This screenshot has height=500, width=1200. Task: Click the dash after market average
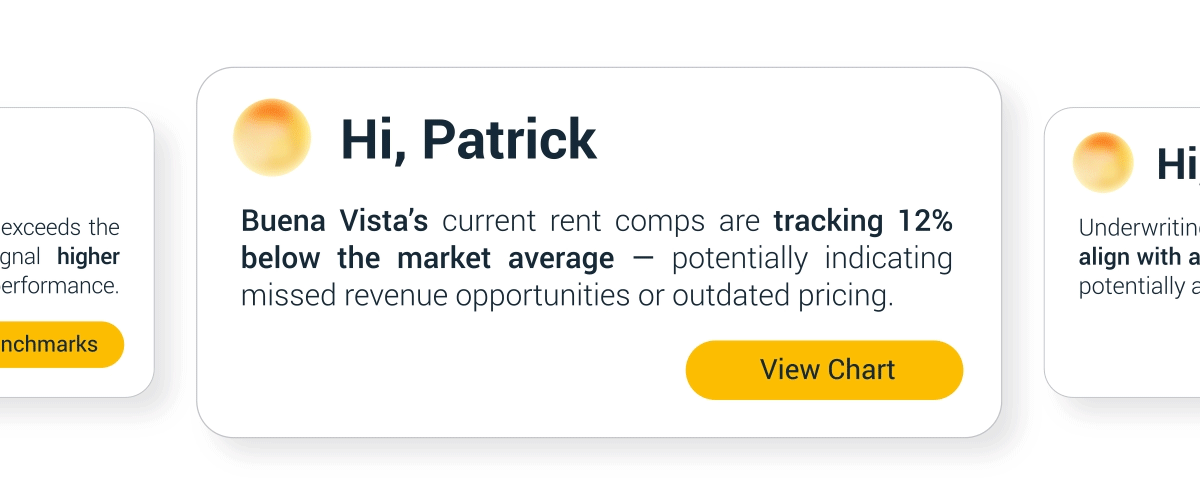point(643,259)
